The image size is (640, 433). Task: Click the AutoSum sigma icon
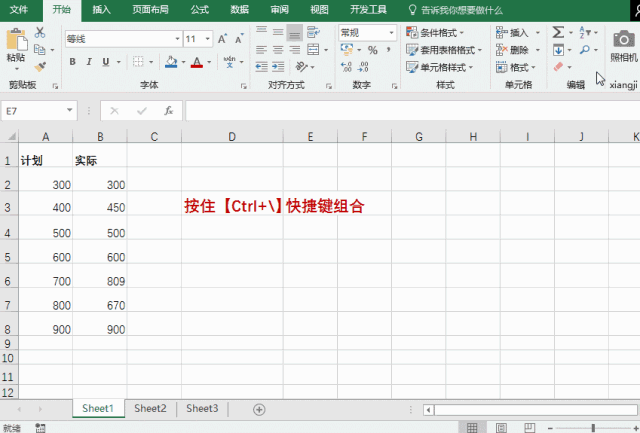coord(558,32)
